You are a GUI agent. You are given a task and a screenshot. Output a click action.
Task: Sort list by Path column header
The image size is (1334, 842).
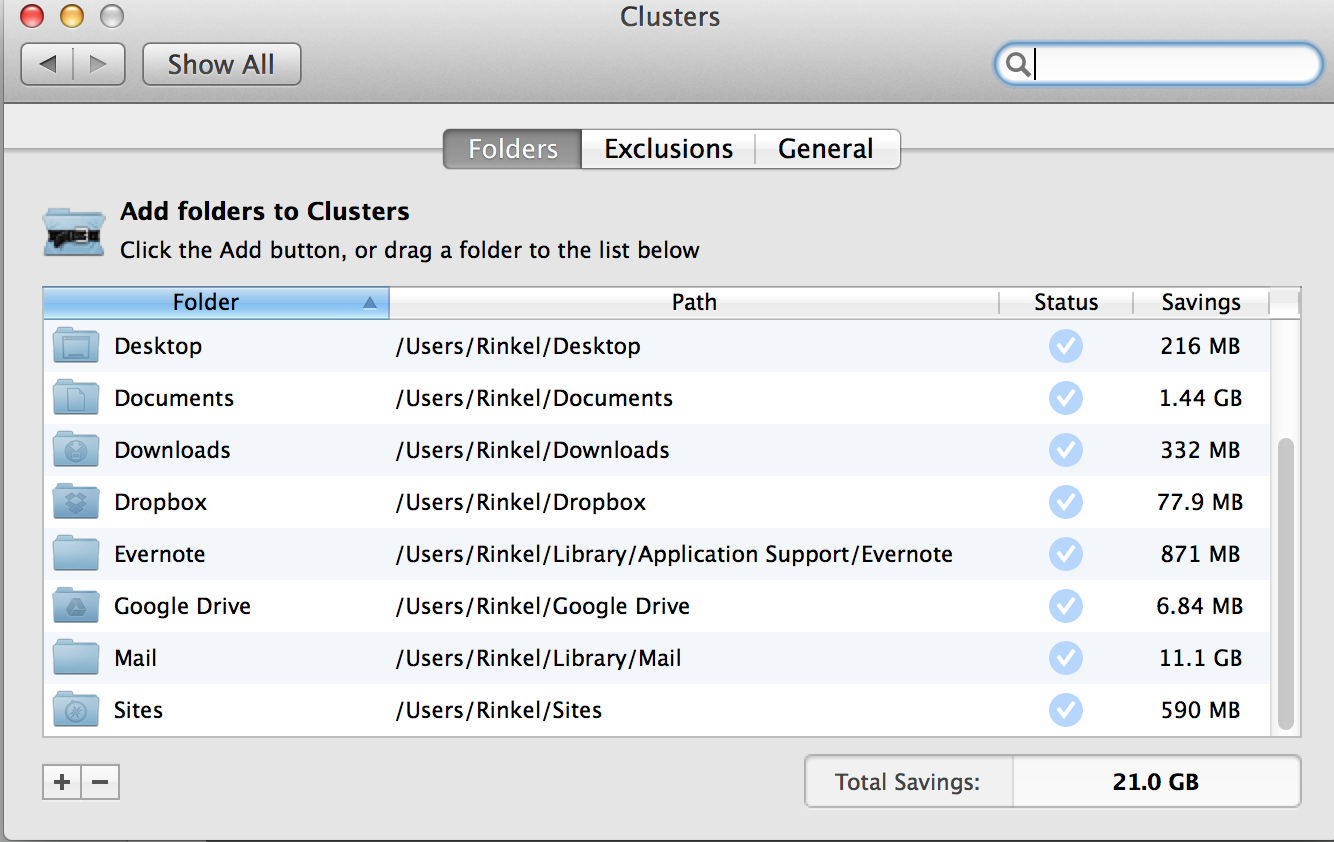click(x=694, y=302)
